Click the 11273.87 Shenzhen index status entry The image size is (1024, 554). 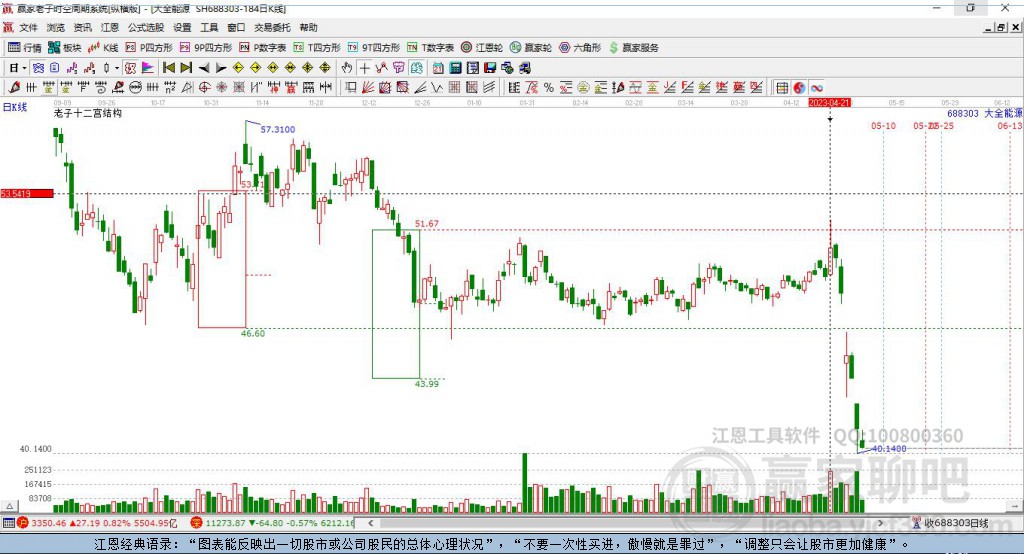click(273, 523)
